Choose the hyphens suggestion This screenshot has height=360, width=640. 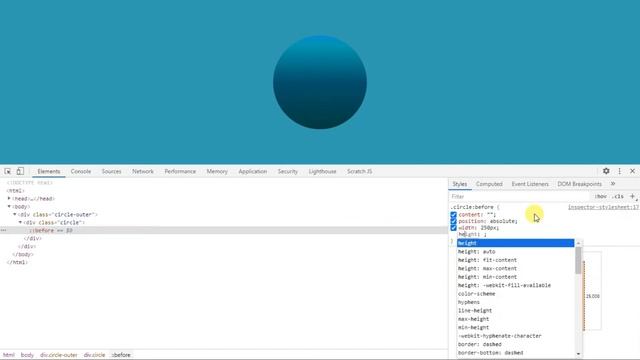click(x=516, y=302)
